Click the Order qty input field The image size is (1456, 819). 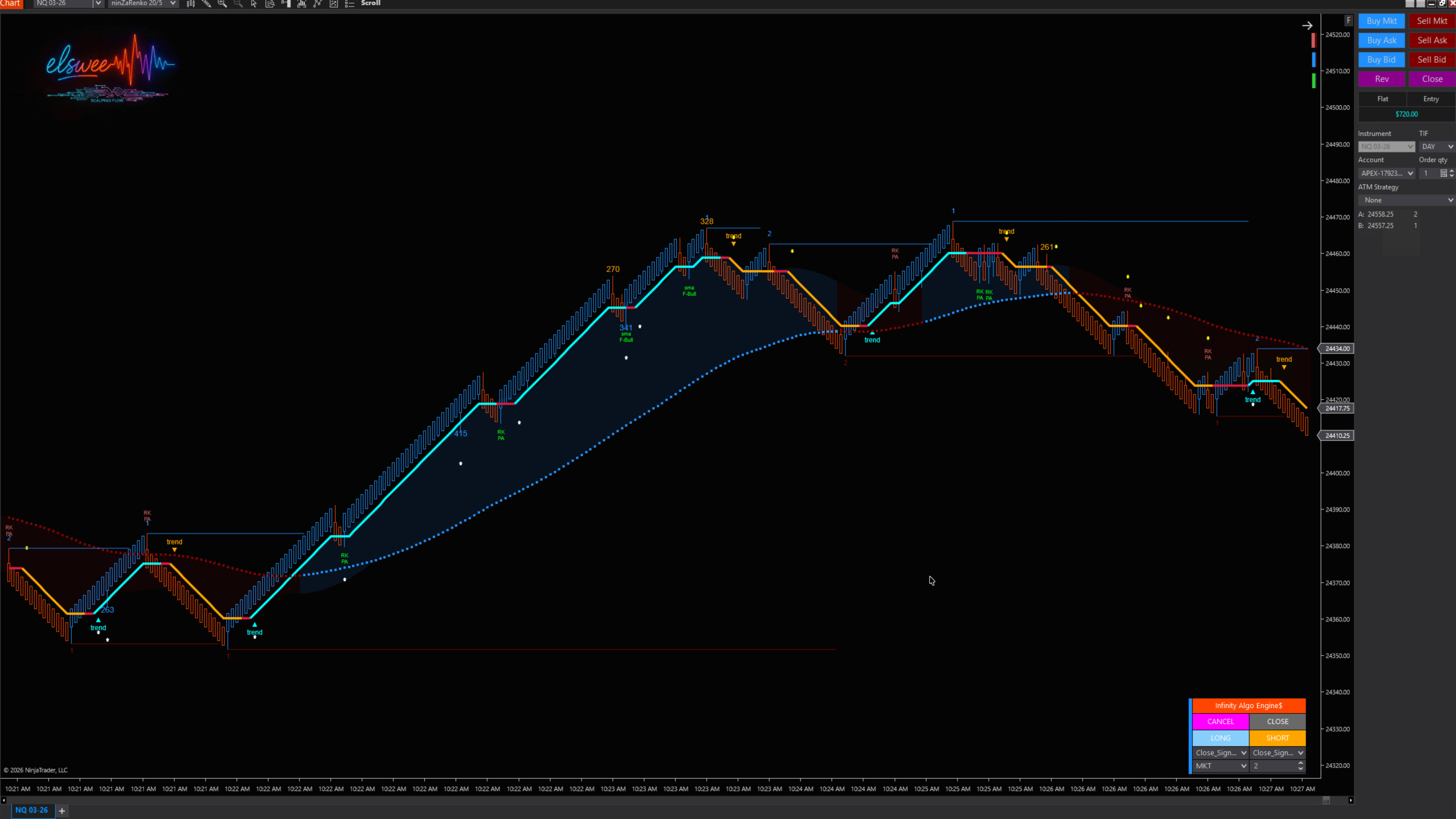[x=1429, y=173]
